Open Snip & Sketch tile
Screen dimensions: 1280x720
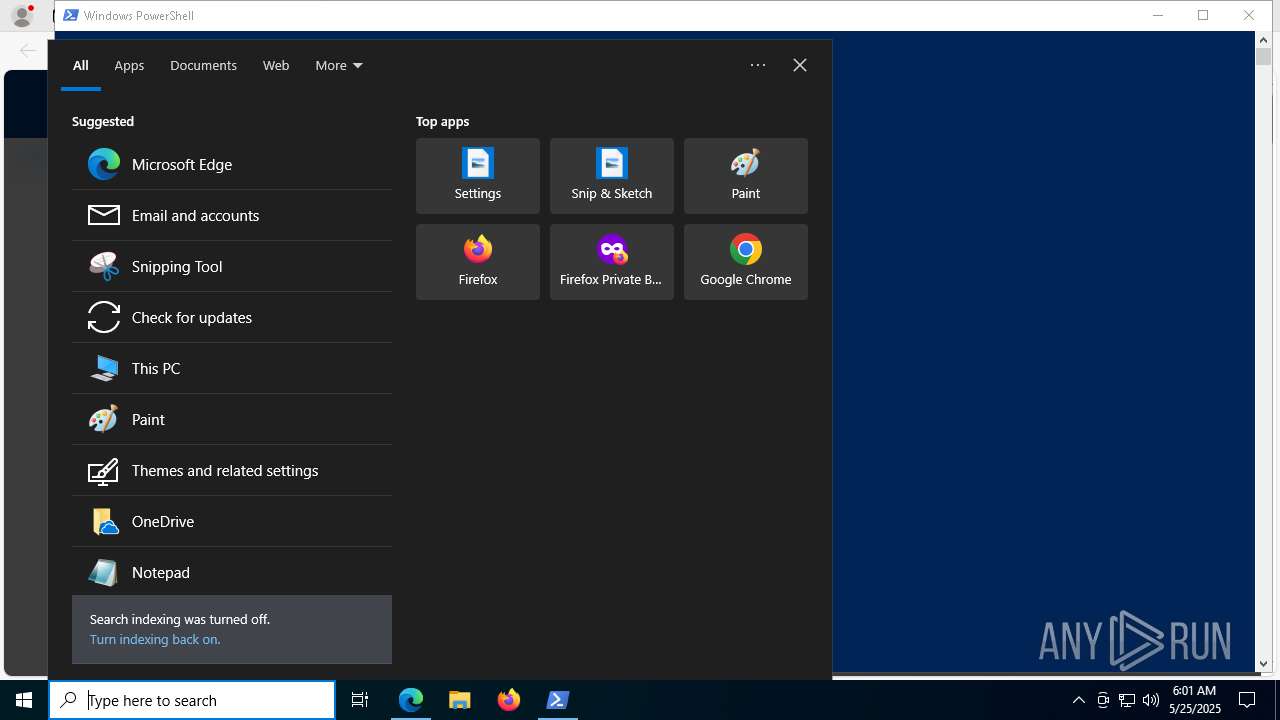pyautogui.click(x=612, y=176)
